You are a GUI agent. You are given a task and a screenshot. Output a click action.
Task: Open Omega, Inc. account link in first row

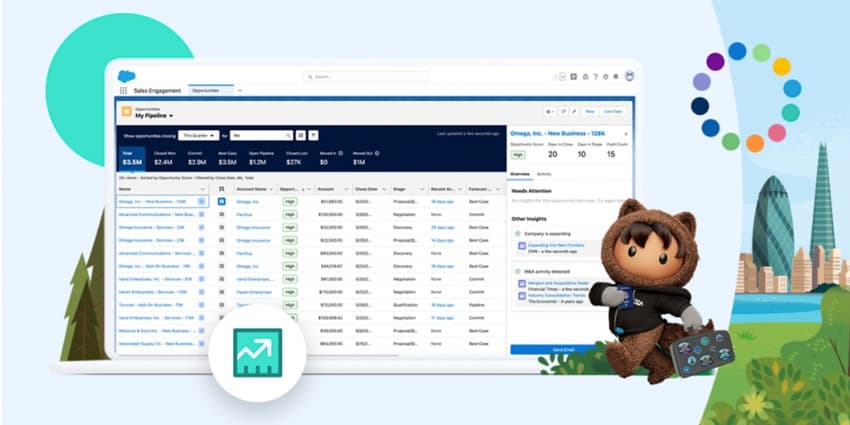tap(248, 201)
